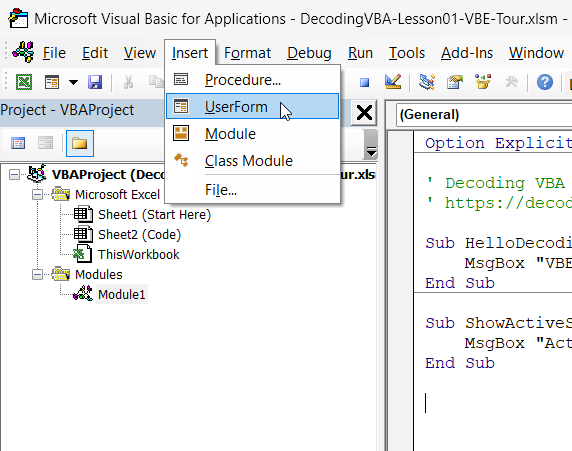The width and height of the screenshot is (572, 451).
Task: Select VBAProject root in project tree
Action: point(108,174)
